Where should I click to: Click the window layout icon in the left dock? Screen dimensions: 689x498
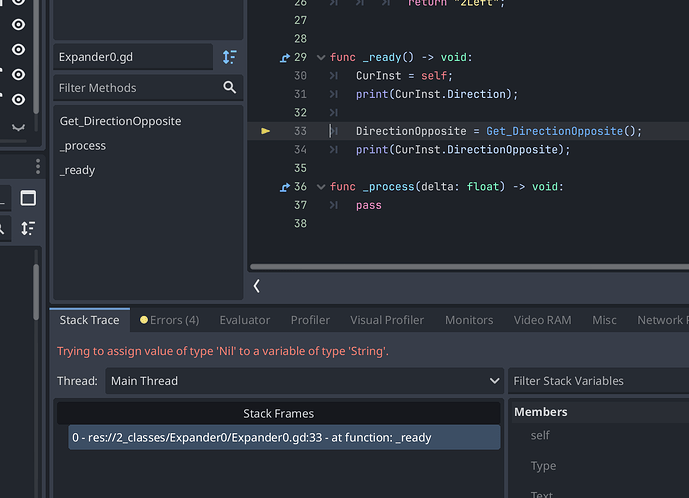pyautogui.click(x=28, y=198)
